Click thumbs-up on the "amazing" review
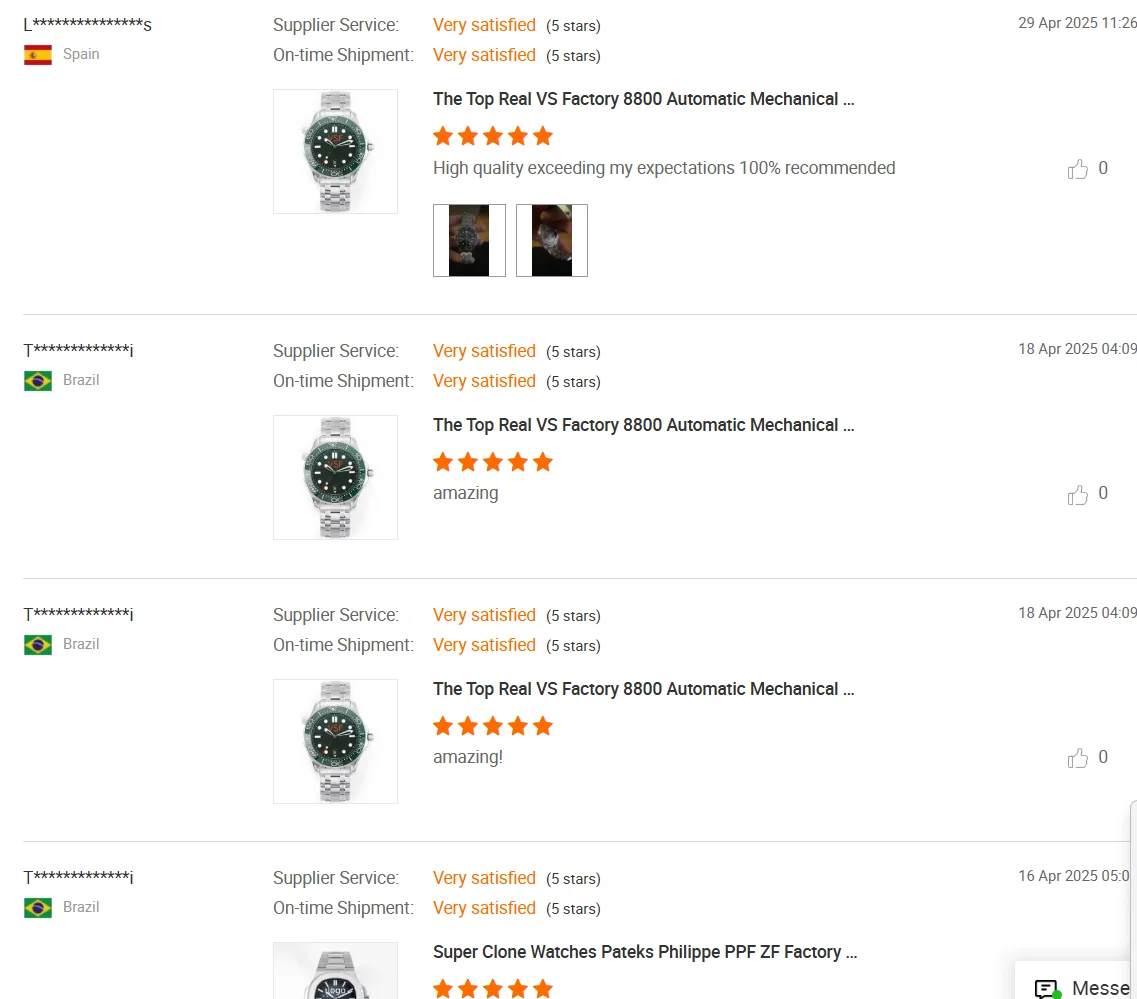The height and width of the screenshot is (999, 1137). click(1077, 494)
